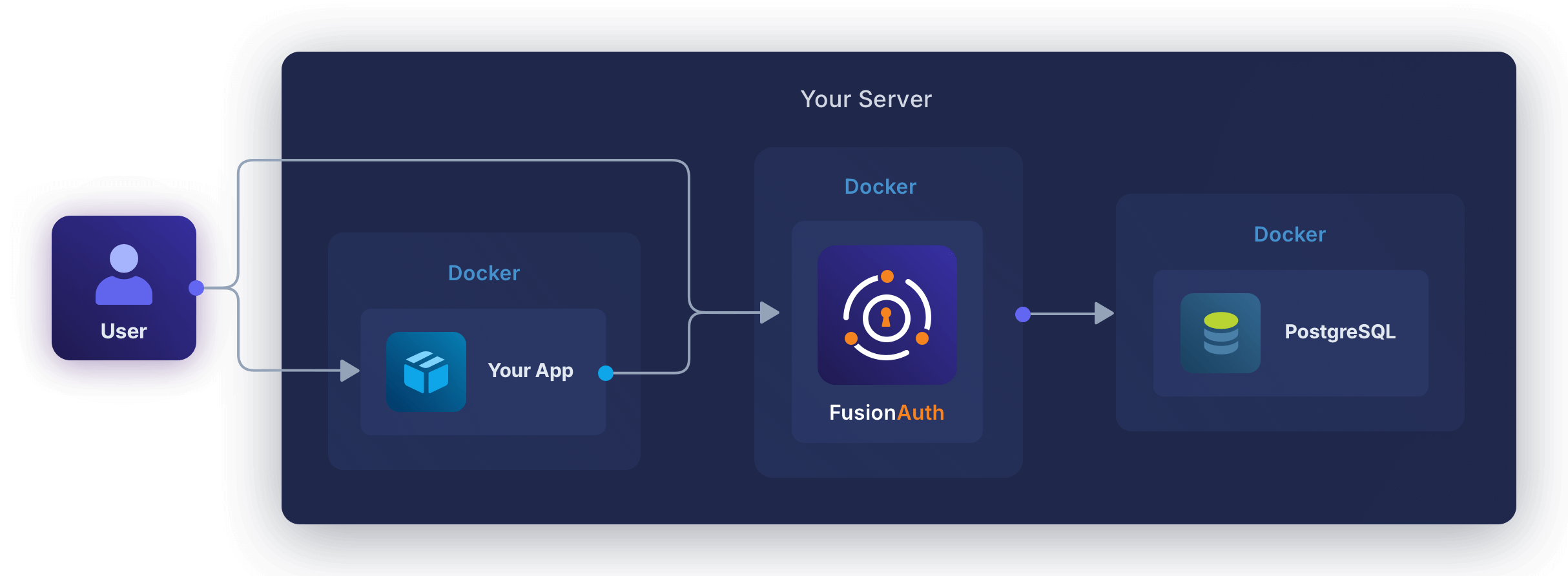Click the Docker label above PostgreSQL
1568x576 pixels.
tap(1290, 234)
